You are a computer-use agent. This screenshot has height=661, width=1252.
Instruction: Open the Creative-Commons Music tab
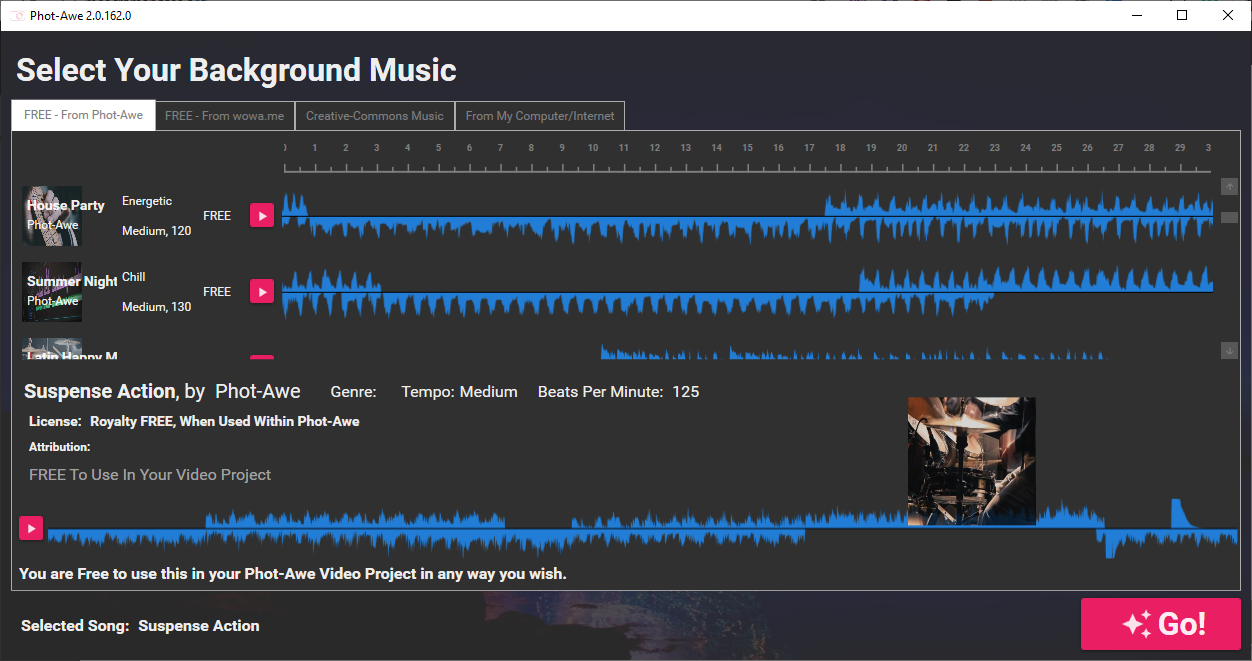(375, 116)
